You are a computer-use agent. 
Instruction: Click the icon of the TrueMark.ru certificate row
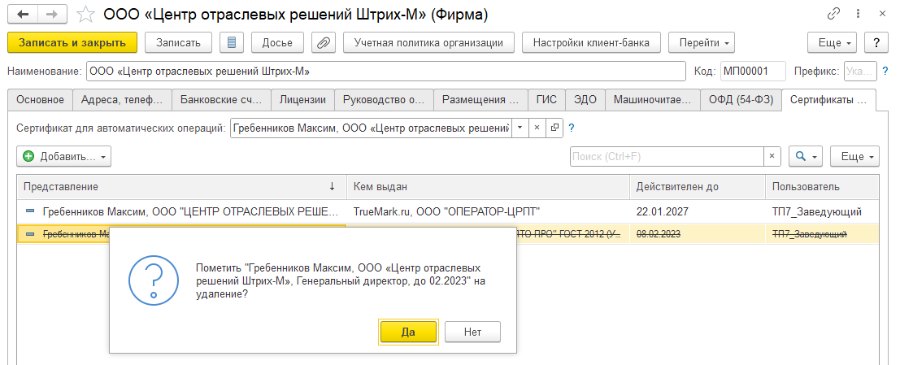coord(30,212)
